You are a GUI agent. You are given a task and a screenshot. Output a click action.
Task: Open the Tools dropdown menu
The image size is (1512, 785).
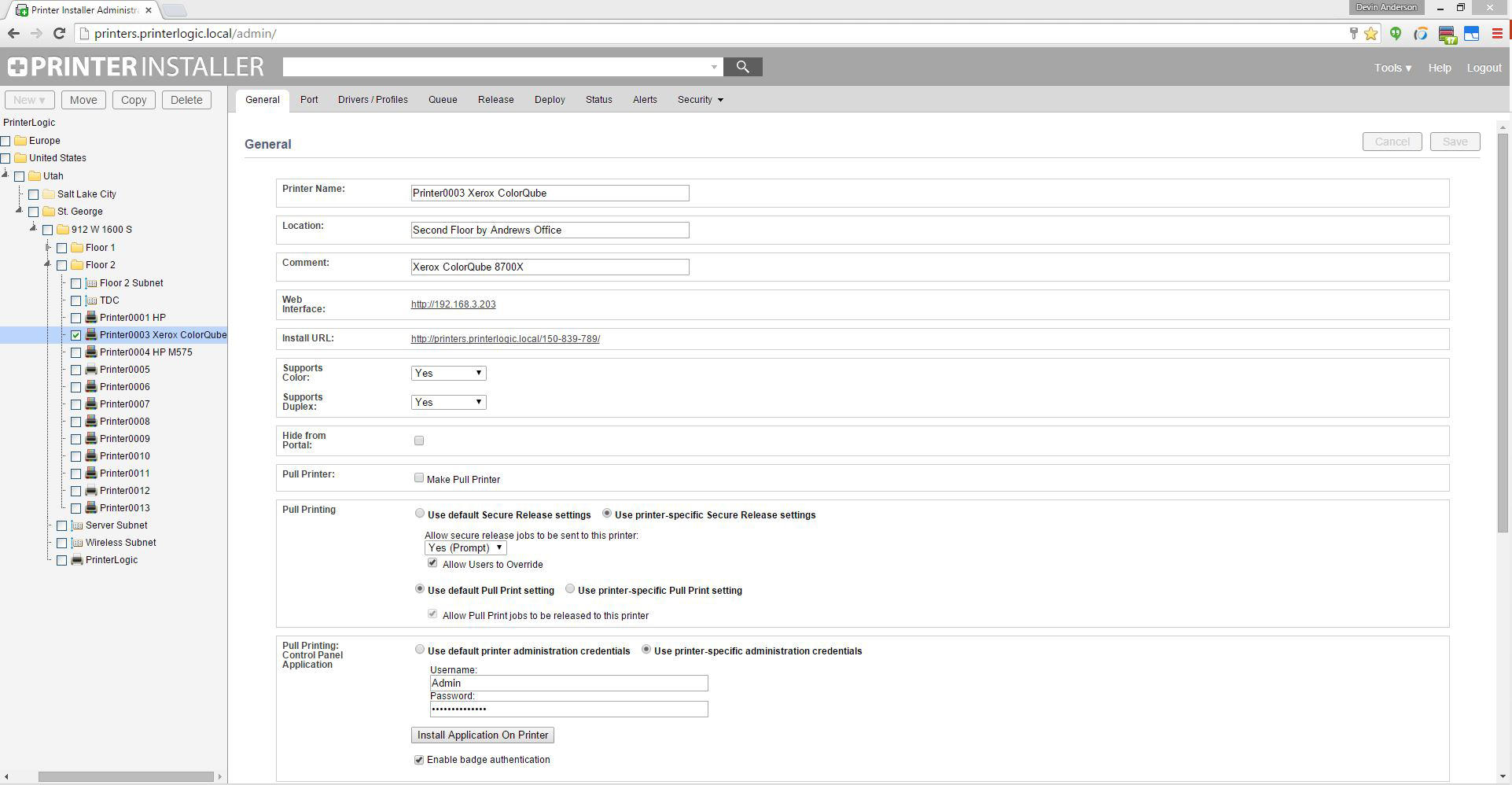tap(1392, 68)
